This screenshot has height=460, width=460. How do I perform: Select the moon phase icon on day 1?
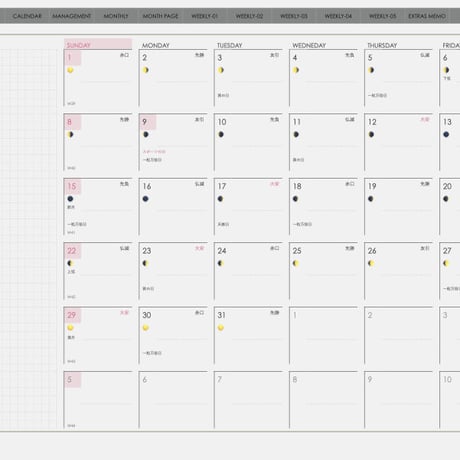click(70, 70)
